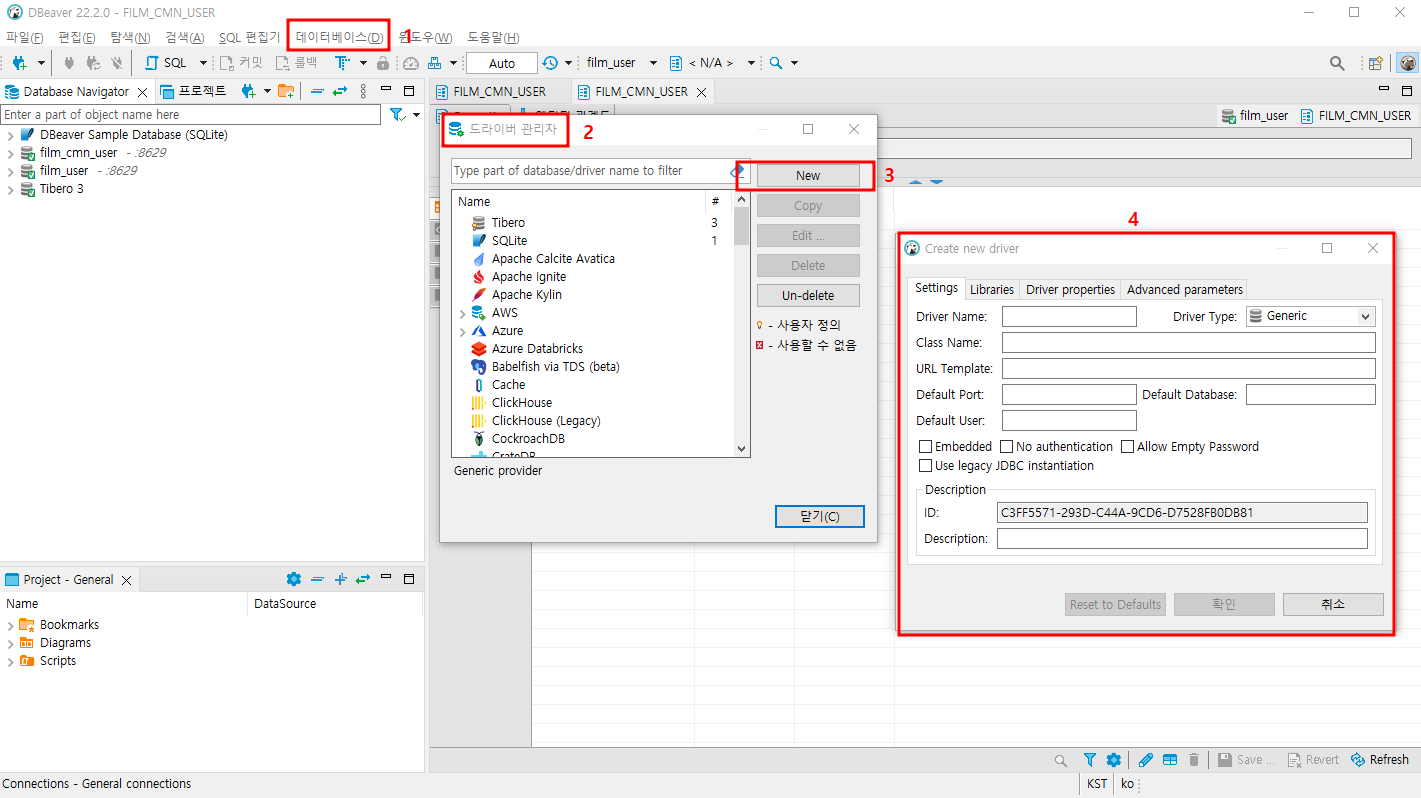Image resolution: width=1421 pixels, height=798 pixels.
Task: Click the gear icon in bottom result toolbar
Action: click(x=1113, y=760)
